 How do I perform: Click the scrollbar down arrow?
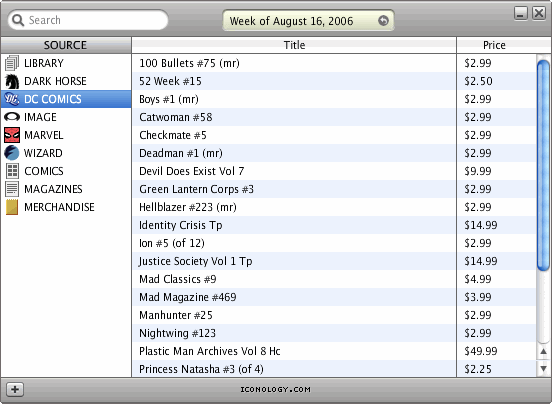point(543,369)
